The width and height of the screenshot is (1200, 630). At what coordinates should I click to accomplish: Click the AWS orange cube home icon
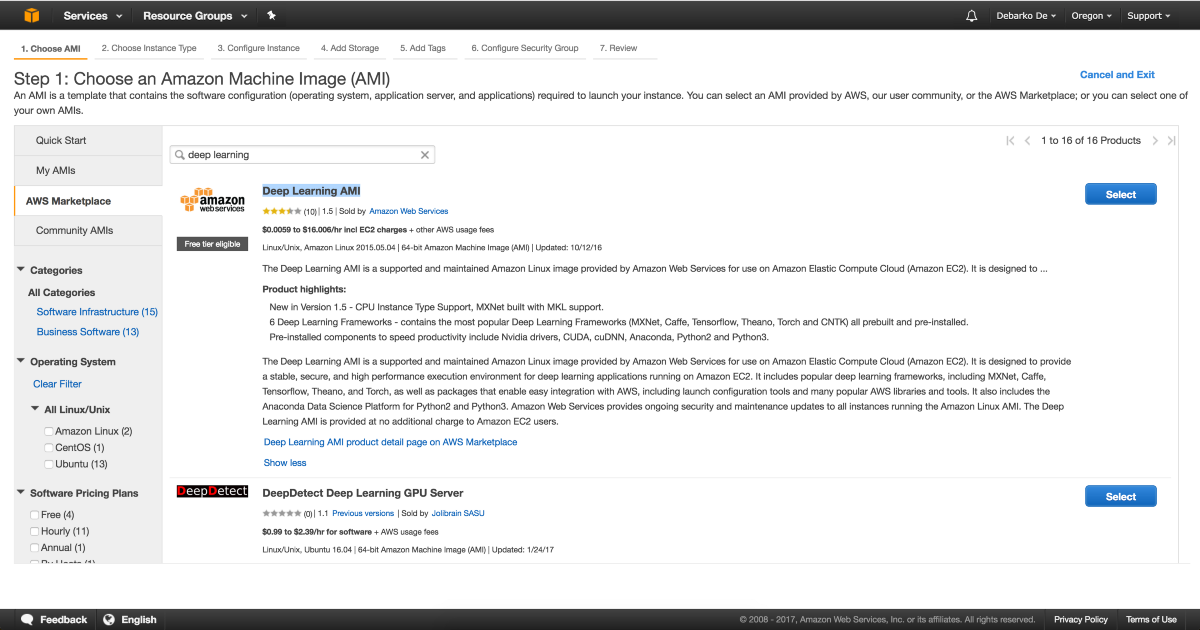click(32, 15)
